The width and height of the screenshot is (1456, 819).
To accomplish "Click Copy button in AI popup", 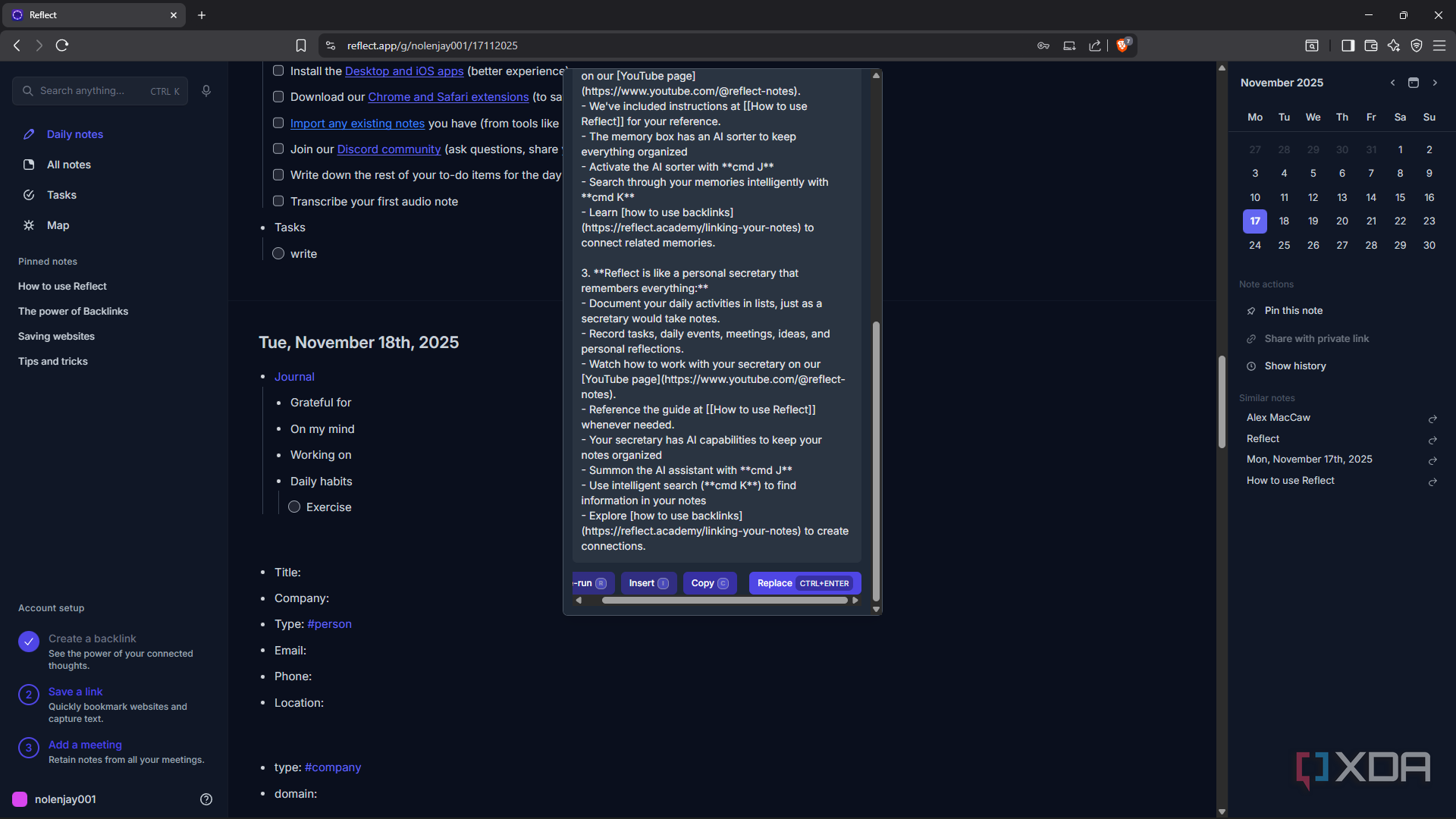I will (x=710, y=583).
